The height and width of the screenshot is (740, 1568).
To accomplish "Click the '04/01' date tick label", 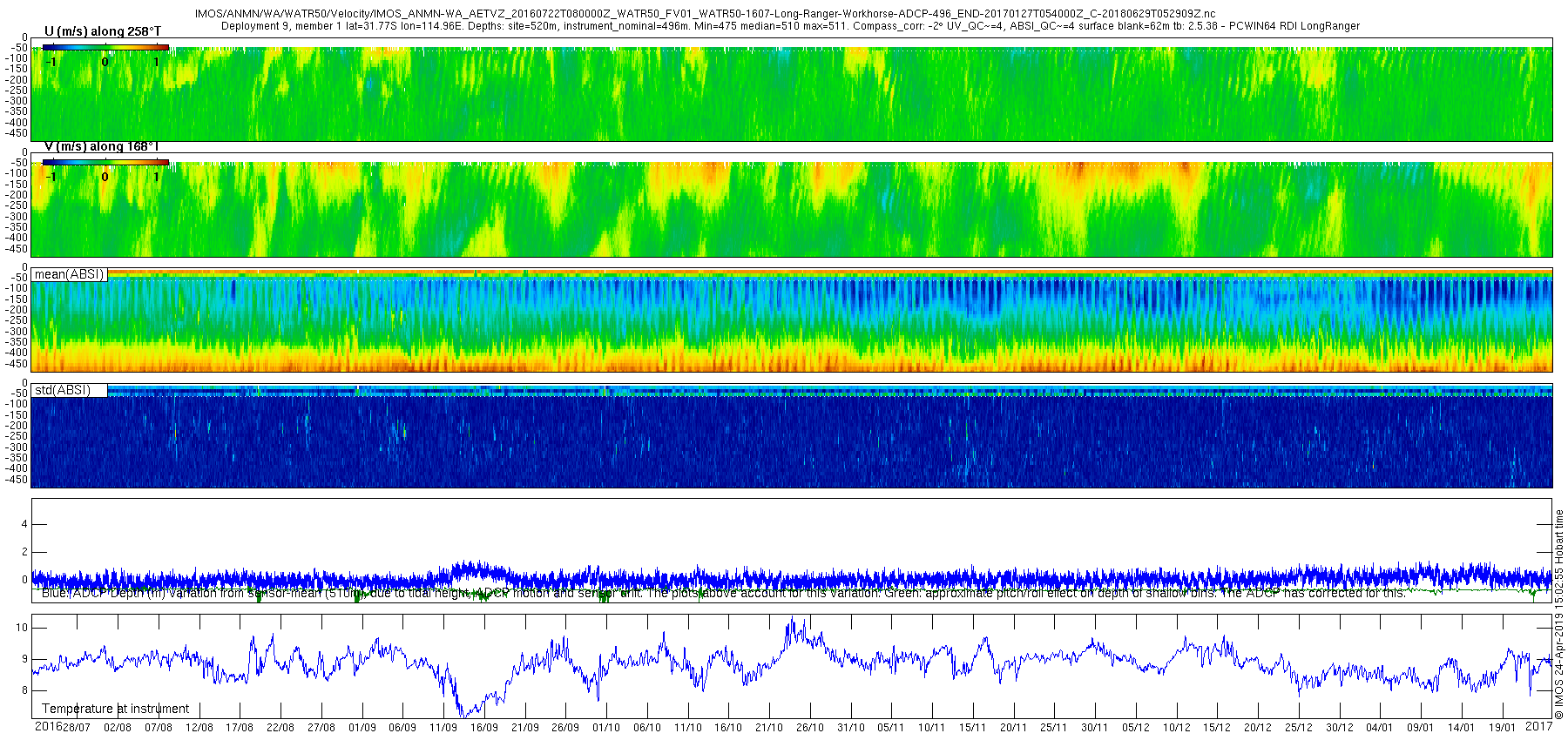I will pyautogui.click(x=1380, y=728).
